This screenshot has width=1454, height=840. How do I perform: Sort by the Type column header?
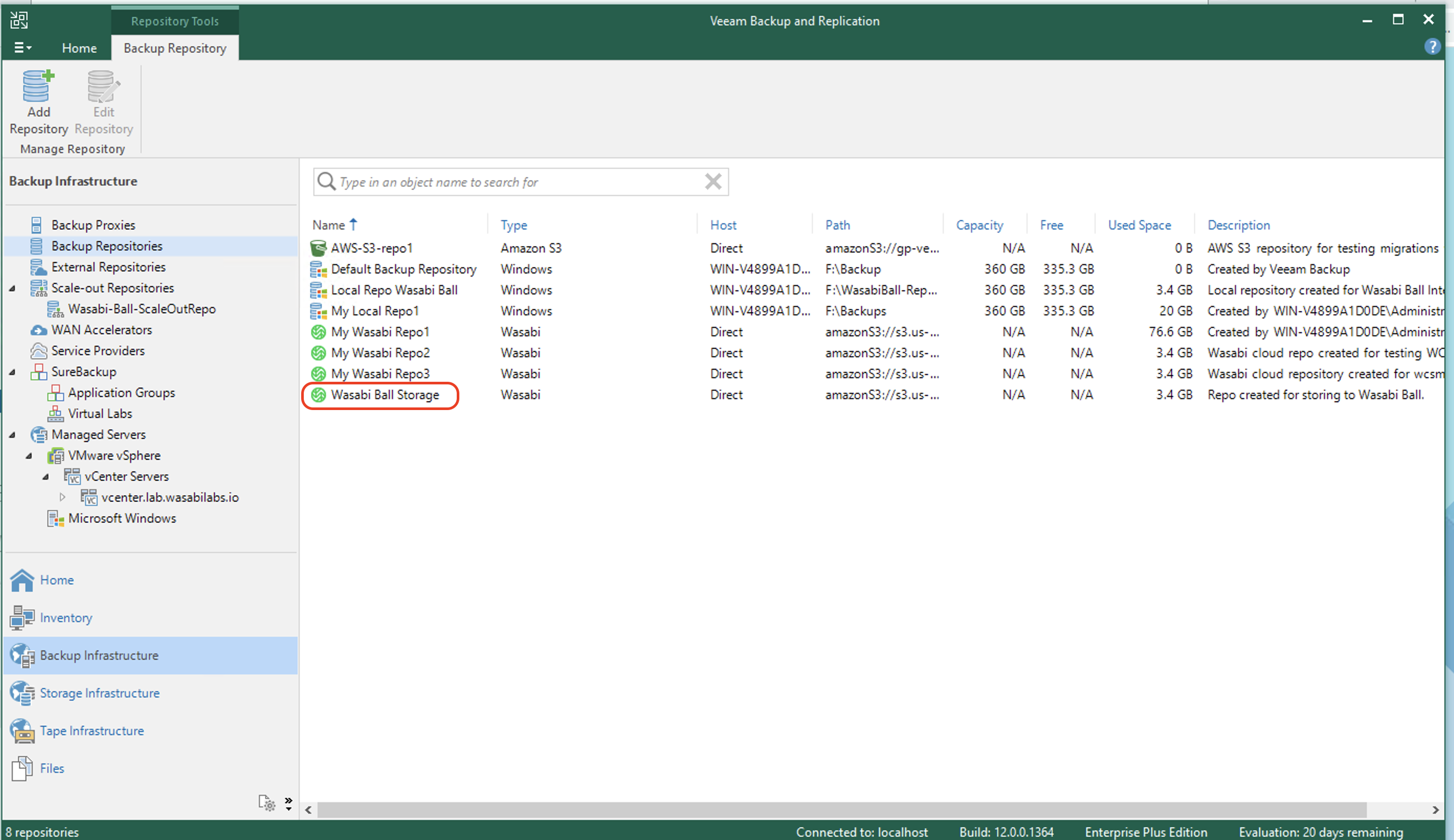(x=513, y=225)
